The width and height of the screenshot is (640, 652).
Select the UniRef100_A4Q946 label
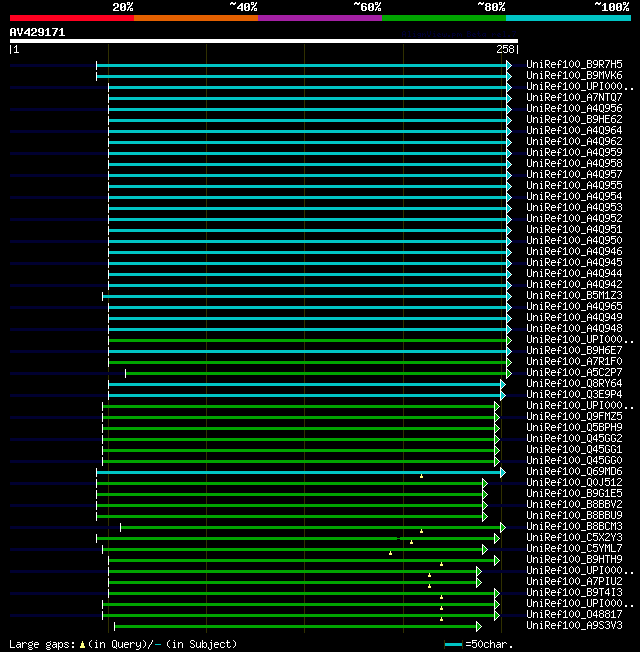(x=574, y=252)
